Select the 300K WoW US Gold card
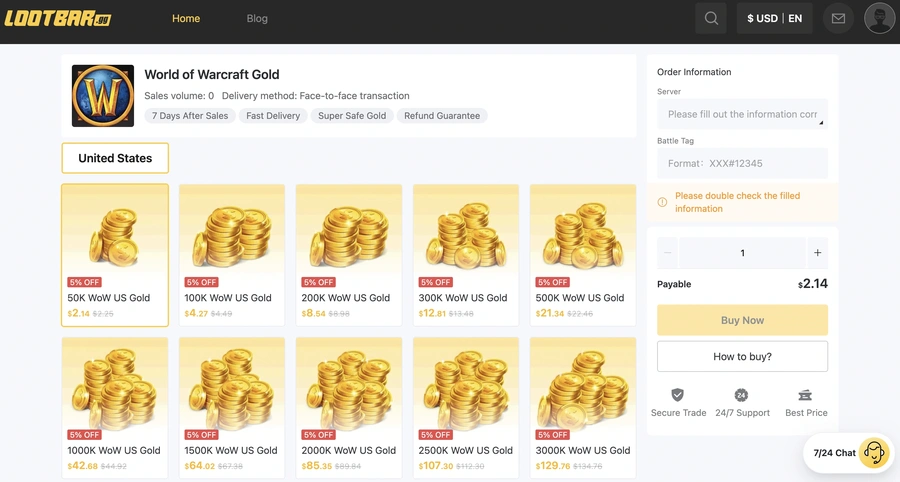The width and height of the screenshot is (900, 482). coord(466,255)
